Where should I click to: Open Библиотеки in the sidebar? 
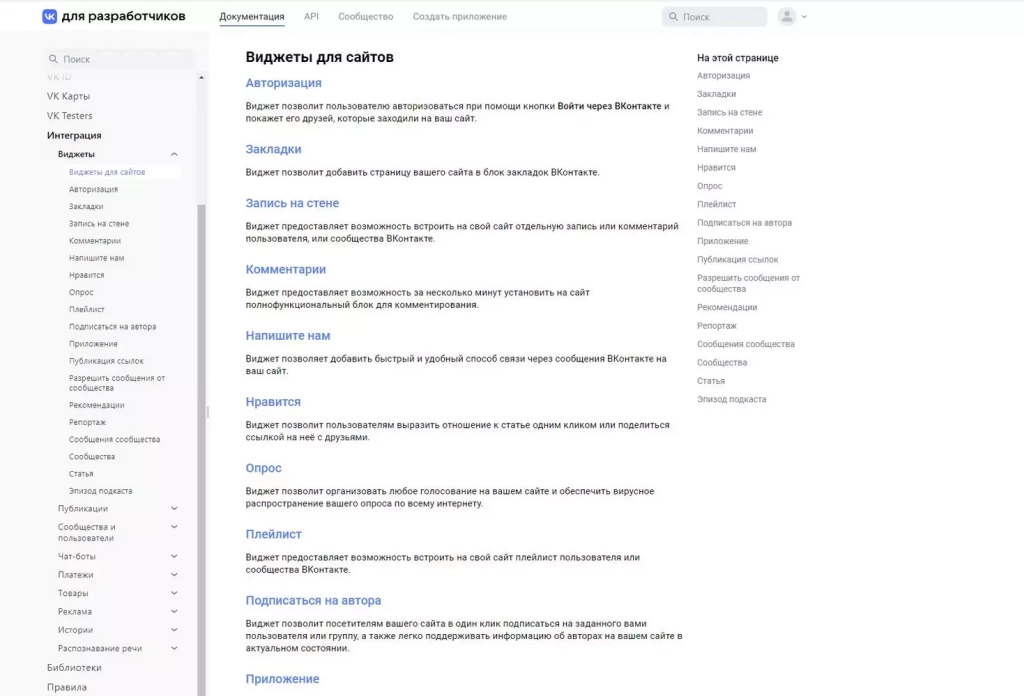(x=74, y=667)
